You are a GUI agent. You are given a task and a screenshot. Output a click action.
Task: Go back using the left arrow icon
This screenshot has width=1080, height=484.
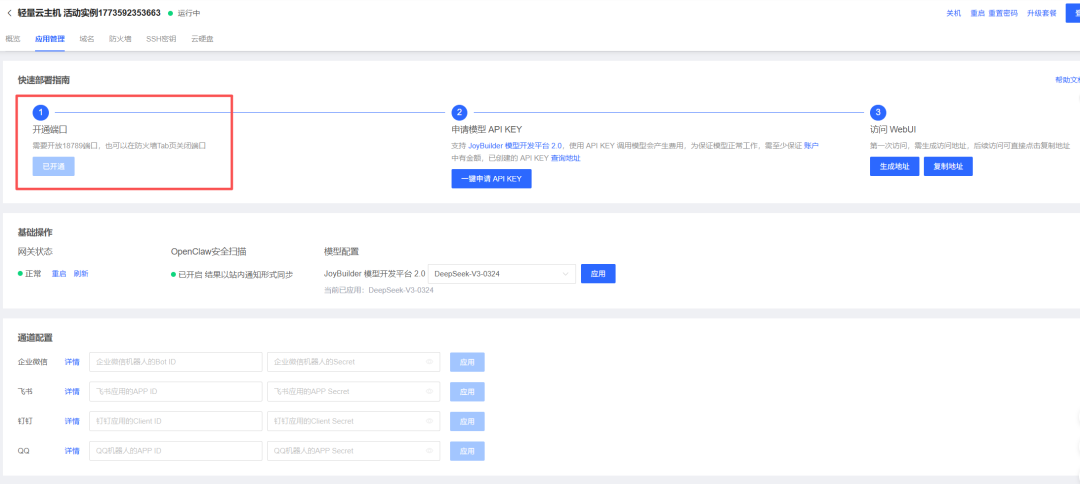tap(9, 13)
